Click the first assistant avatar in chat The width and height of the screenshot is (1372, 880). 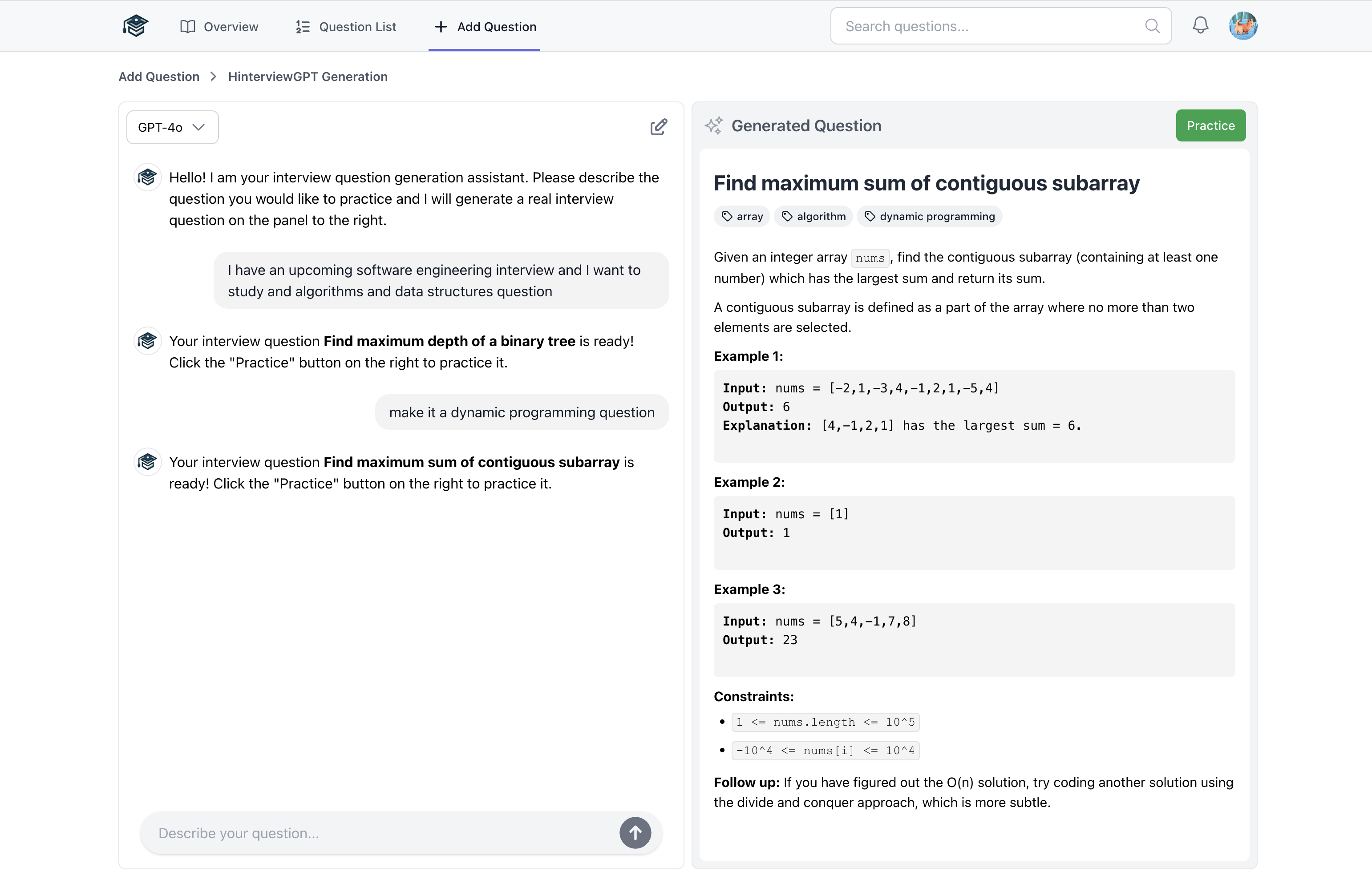147,178
